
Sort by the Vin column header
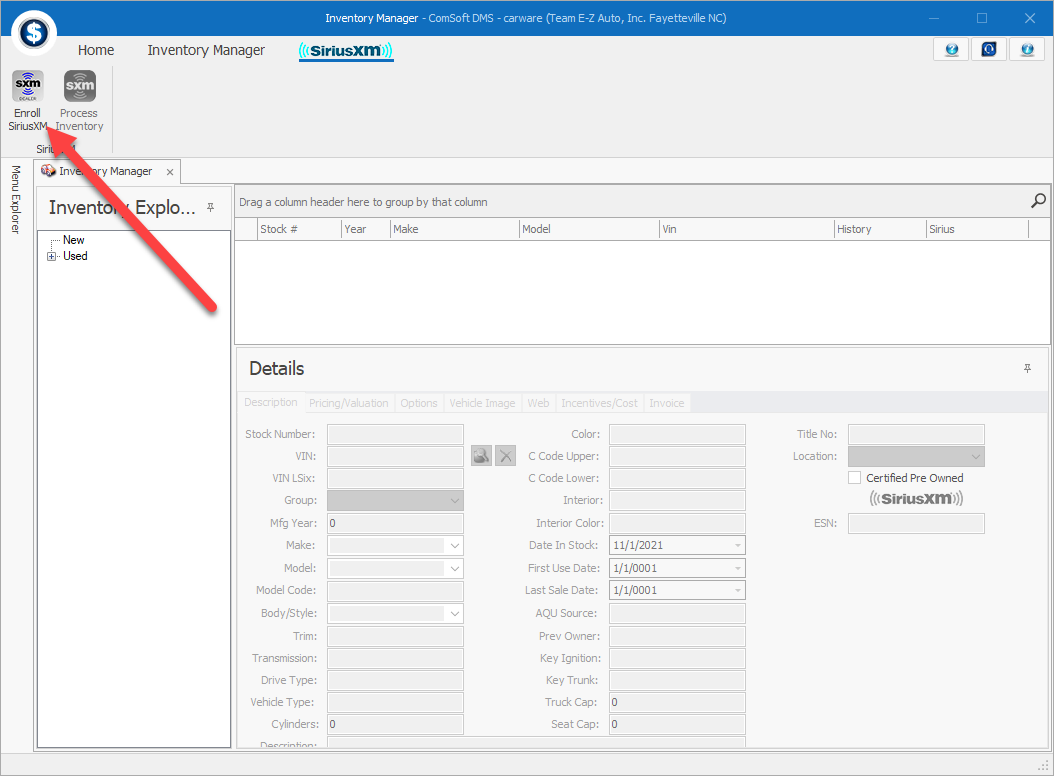747,229
